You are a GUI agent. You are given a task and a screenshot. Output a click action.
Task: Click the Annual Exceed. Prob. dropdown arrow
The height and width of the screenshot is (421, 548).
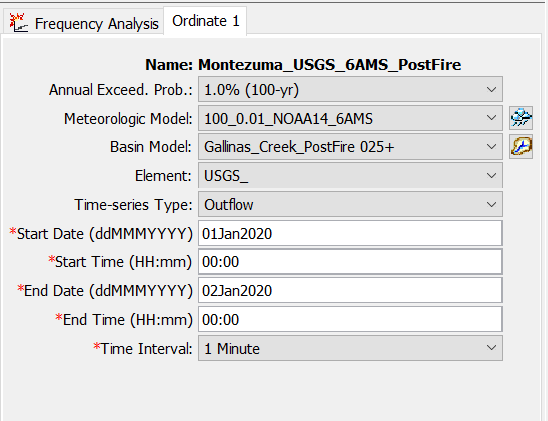(491, 90)
